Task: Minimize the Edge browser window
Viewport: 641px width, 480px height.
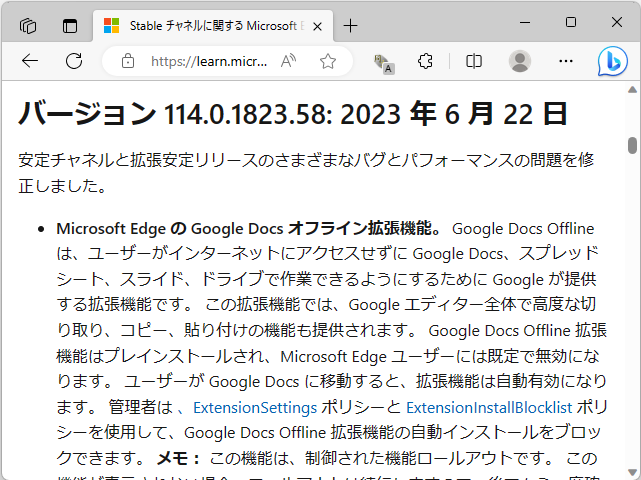Action: [x=525, y=22]
